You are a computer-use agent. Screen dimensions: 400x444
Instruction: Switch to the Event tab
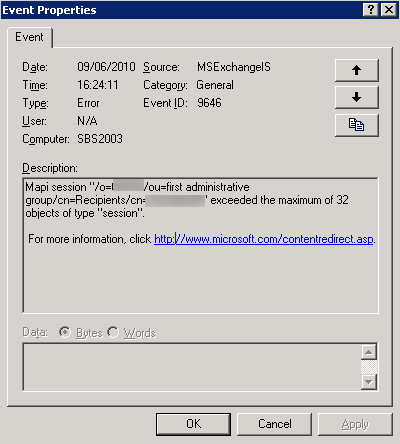29,37
